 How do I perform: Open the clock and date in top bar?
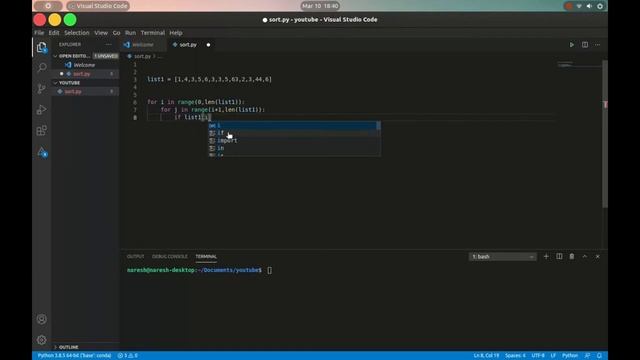point(320,6)
